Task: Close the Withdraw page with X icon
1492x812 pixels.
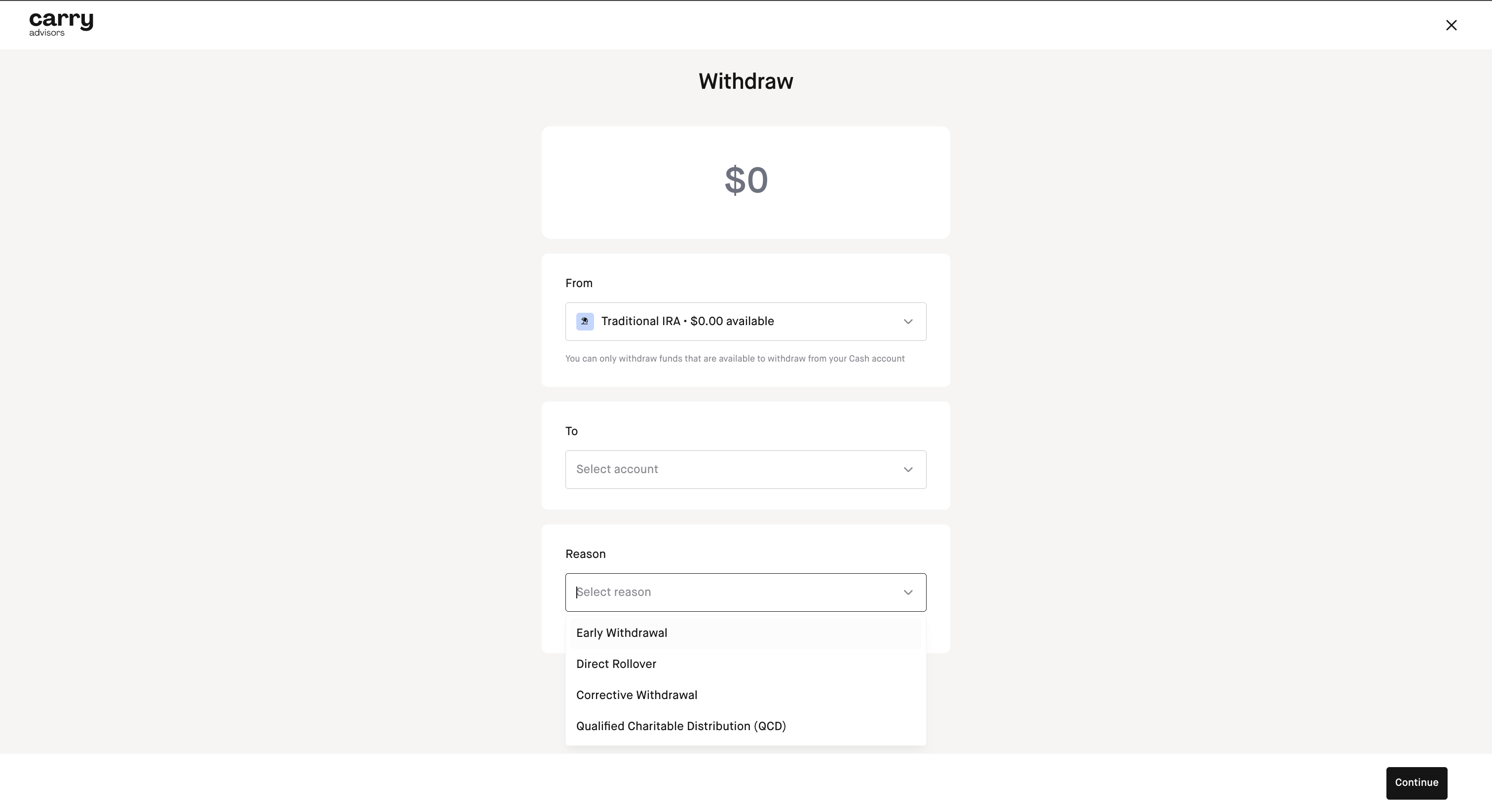Action: point(1451,25)
